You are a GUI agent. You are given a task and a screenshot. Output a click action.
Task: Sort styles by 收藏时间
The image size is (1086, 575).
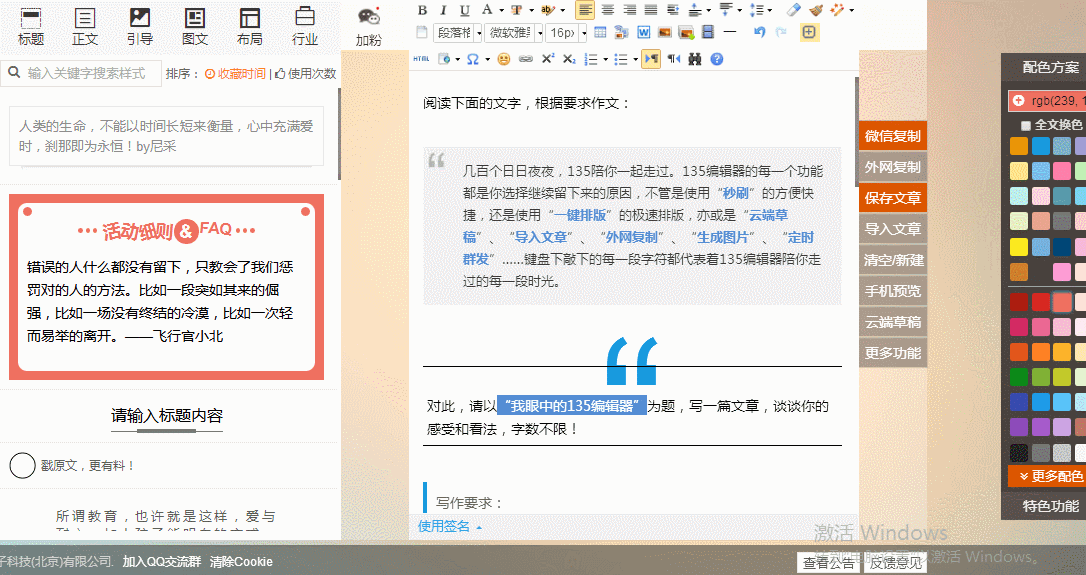tap(235, 73)
